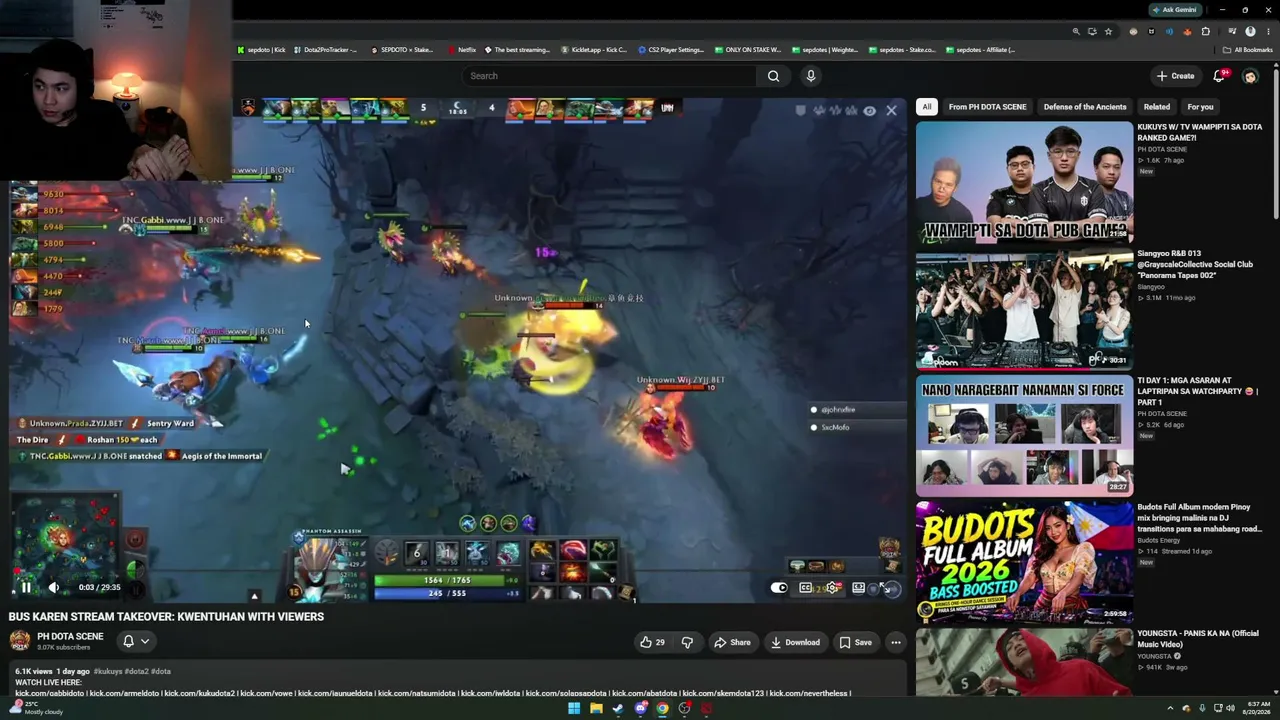The image size is (1280, 720).
Task: Open the Chrome extensions puzzle icon
Action: tap(1206, 31)
